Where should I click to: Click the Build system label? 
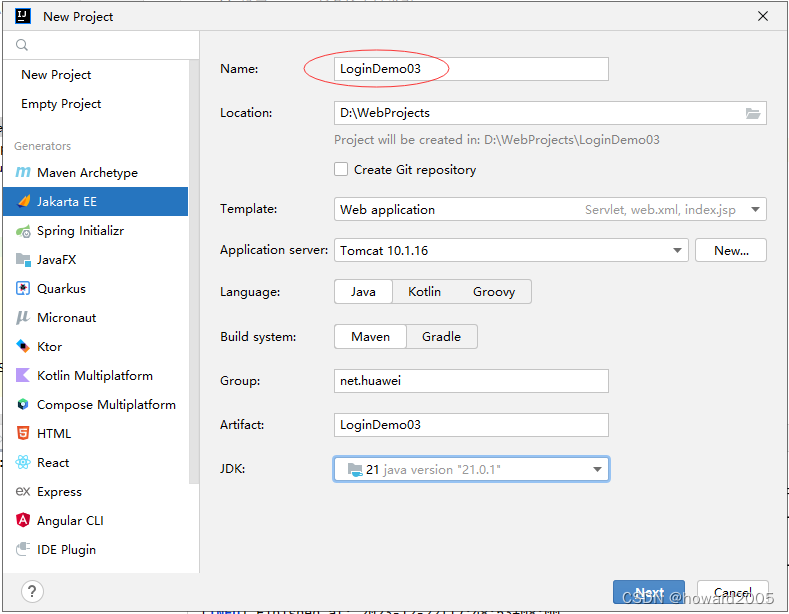258,337
